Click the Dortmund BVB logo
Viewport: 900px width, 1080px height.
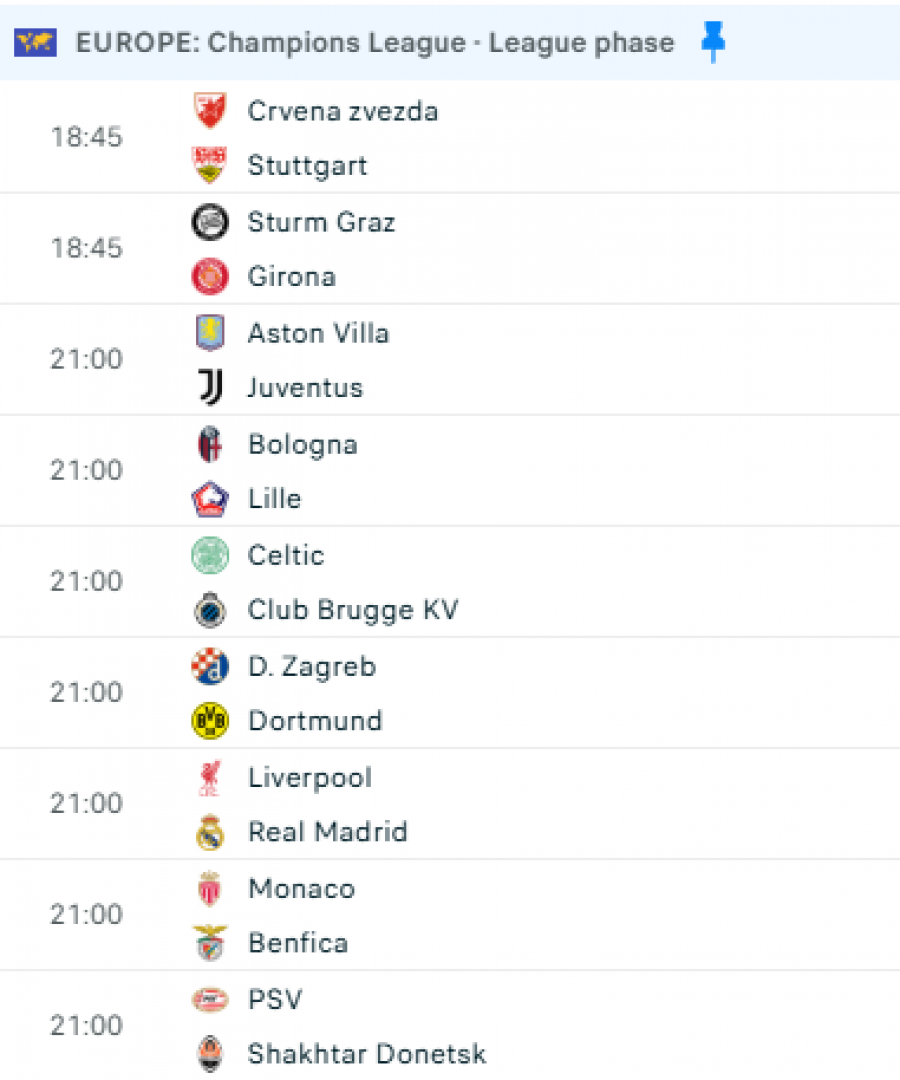210,720
